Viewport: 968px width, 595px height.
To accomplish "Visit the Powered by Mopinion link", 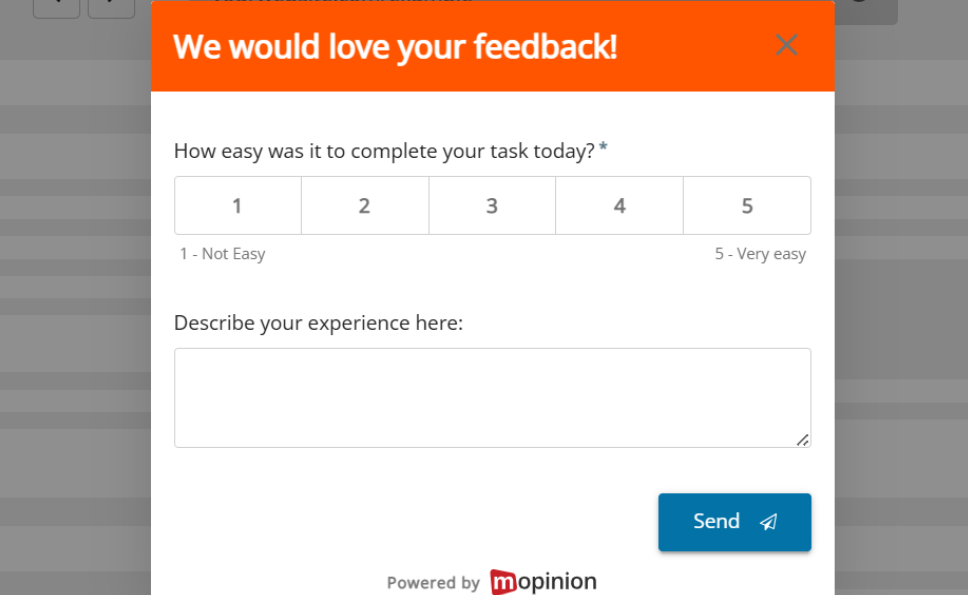I will 491,582.
